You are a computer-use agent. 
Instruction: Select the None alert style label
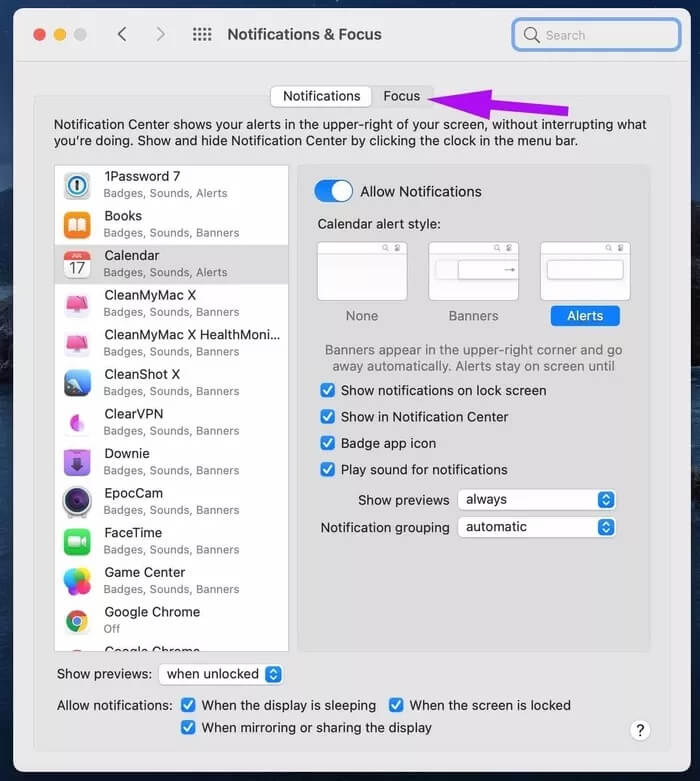point(362,316)
